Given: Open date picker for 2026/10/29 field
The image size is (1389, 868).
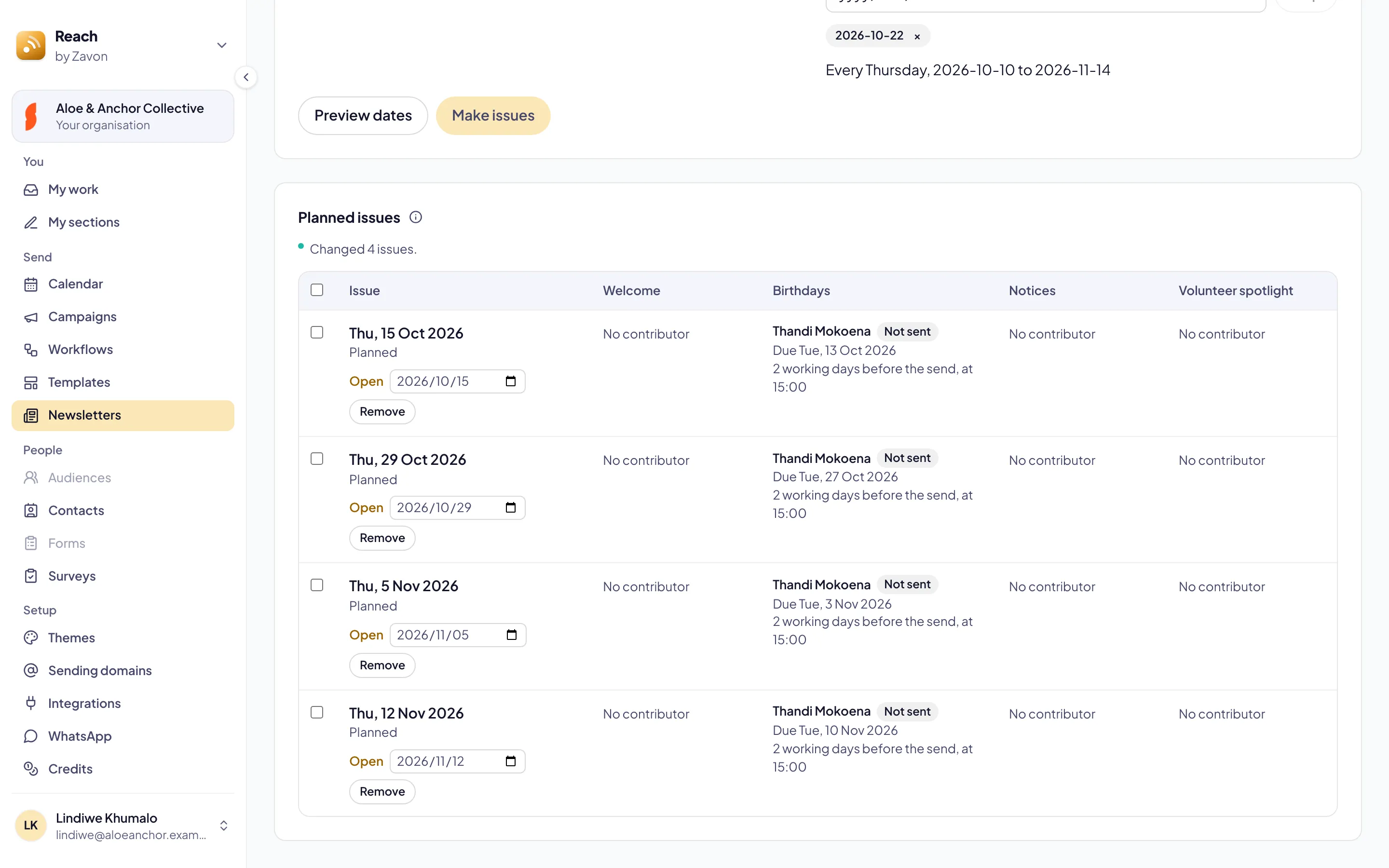Looking at the screenshot, I should pyautogui.click(x=511, y=507).
